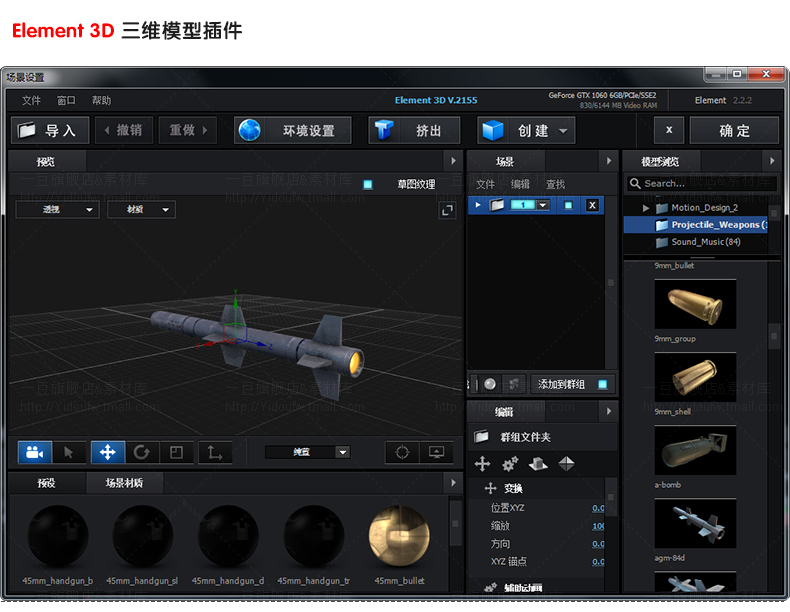Image resolution: width=790 pixels, height=612 pixels.
Task: Toggle checkbox beside Add to Group
Action: (602, 384)
